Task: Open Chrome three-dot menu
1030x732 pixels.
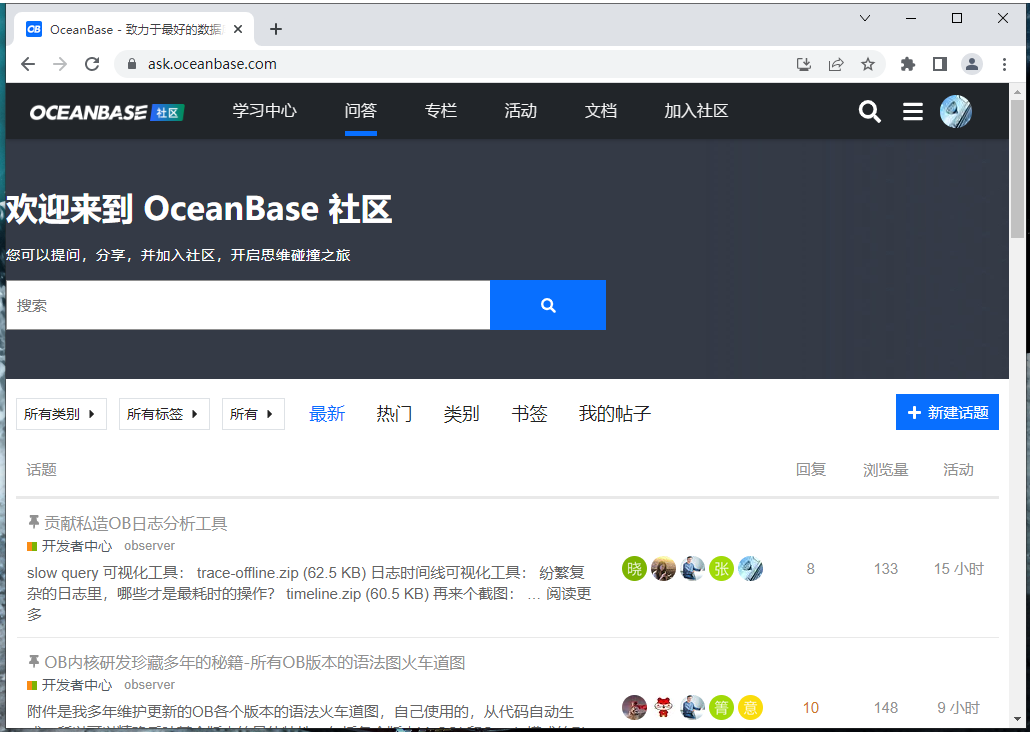Action: click(1004, 64)
